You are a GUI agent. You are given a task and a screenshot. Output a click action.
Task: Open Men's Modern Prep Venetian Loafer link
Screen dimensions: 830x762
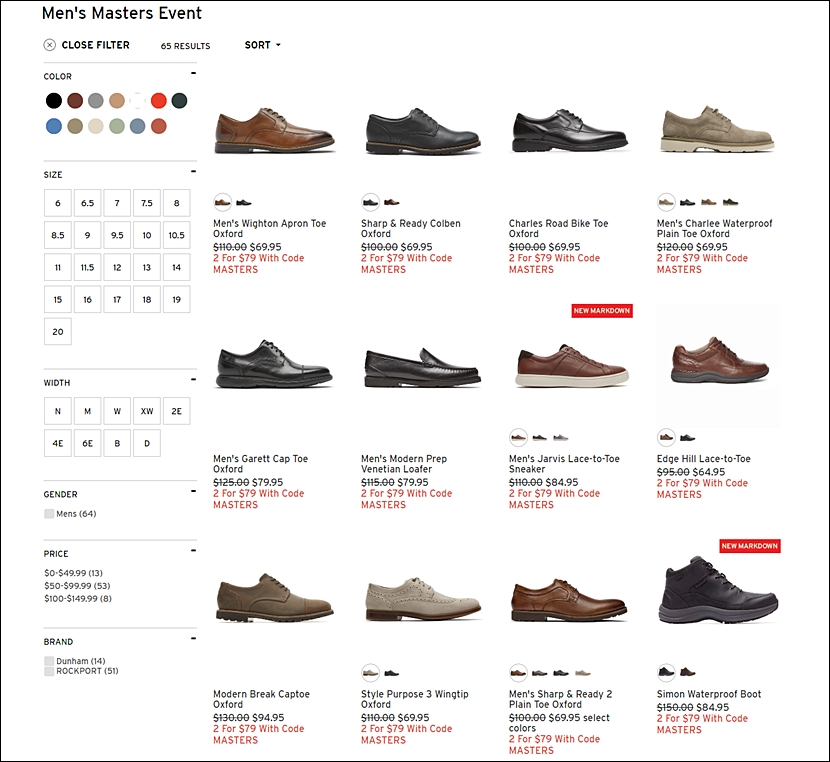(404, 464)
